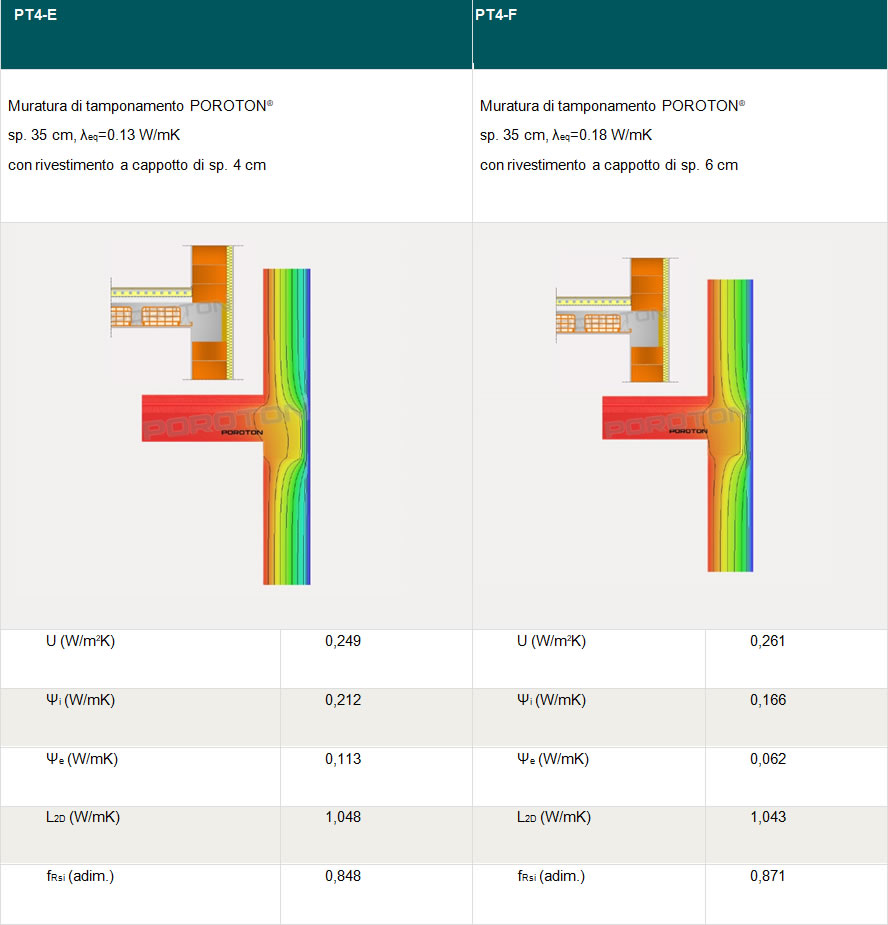Click 'con rivestimento a cappotto di sp. 6 cm'
Image resolution: width=888 pixels, height=925 pixels.
609,165
